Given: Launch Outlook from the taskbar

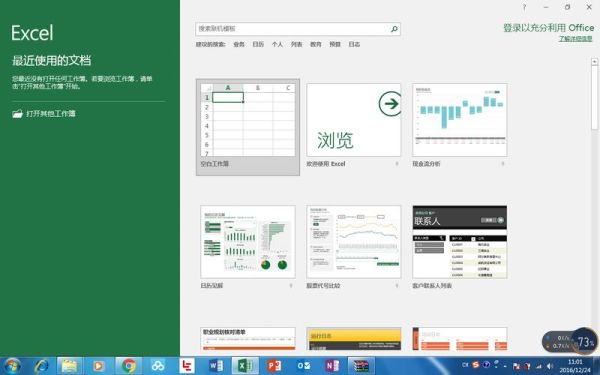Looking at the screenshot, I should coord(303,366).
